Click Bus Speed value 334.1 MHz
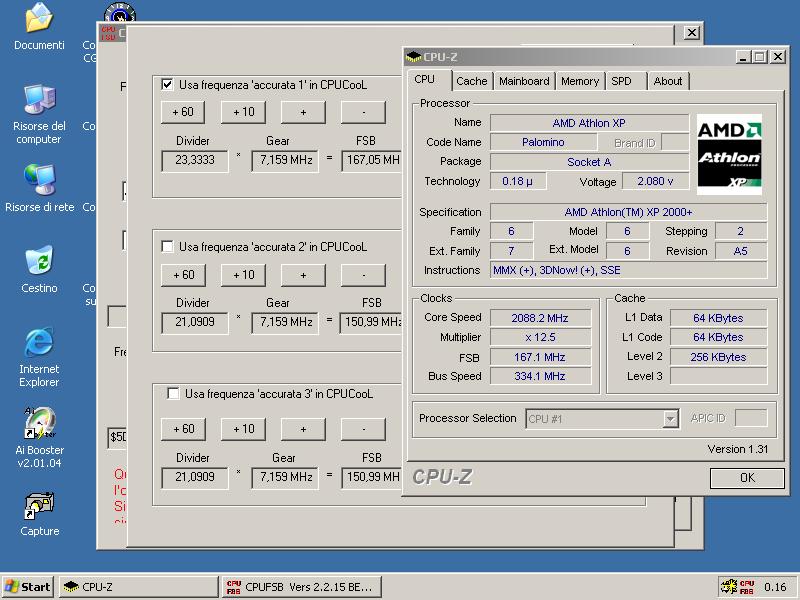Screen dimensions: 800x600 (x=540, y=376)
